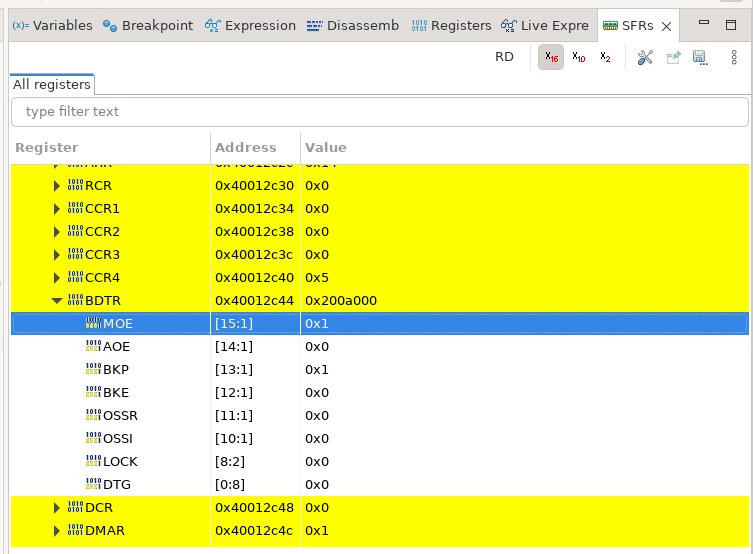Screen dimensions: 753x554
Task: Switch to the Disassemb tab
Action: point(353,25)
